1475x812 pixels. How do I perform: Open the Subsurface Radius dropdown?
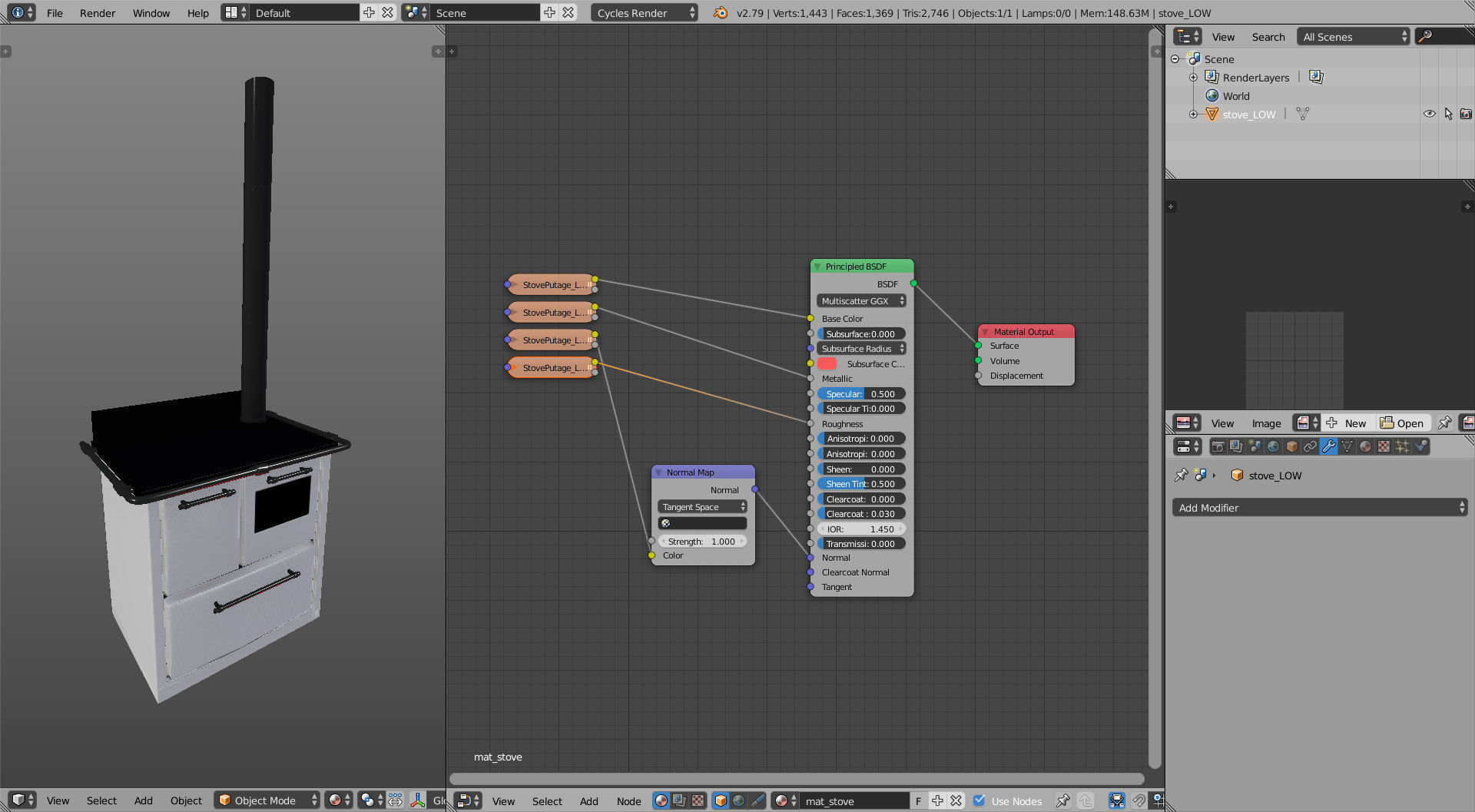click(861, 349)
